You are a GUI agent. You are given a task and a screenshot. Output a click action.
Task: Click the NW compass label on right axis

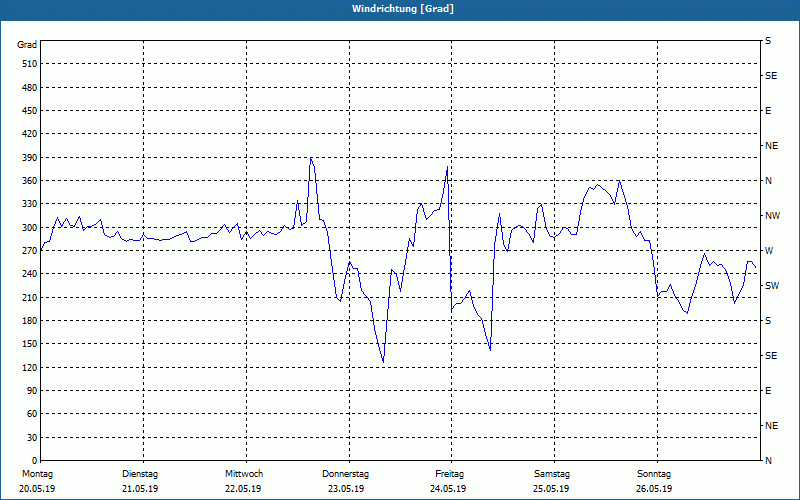tap(772, 216)
